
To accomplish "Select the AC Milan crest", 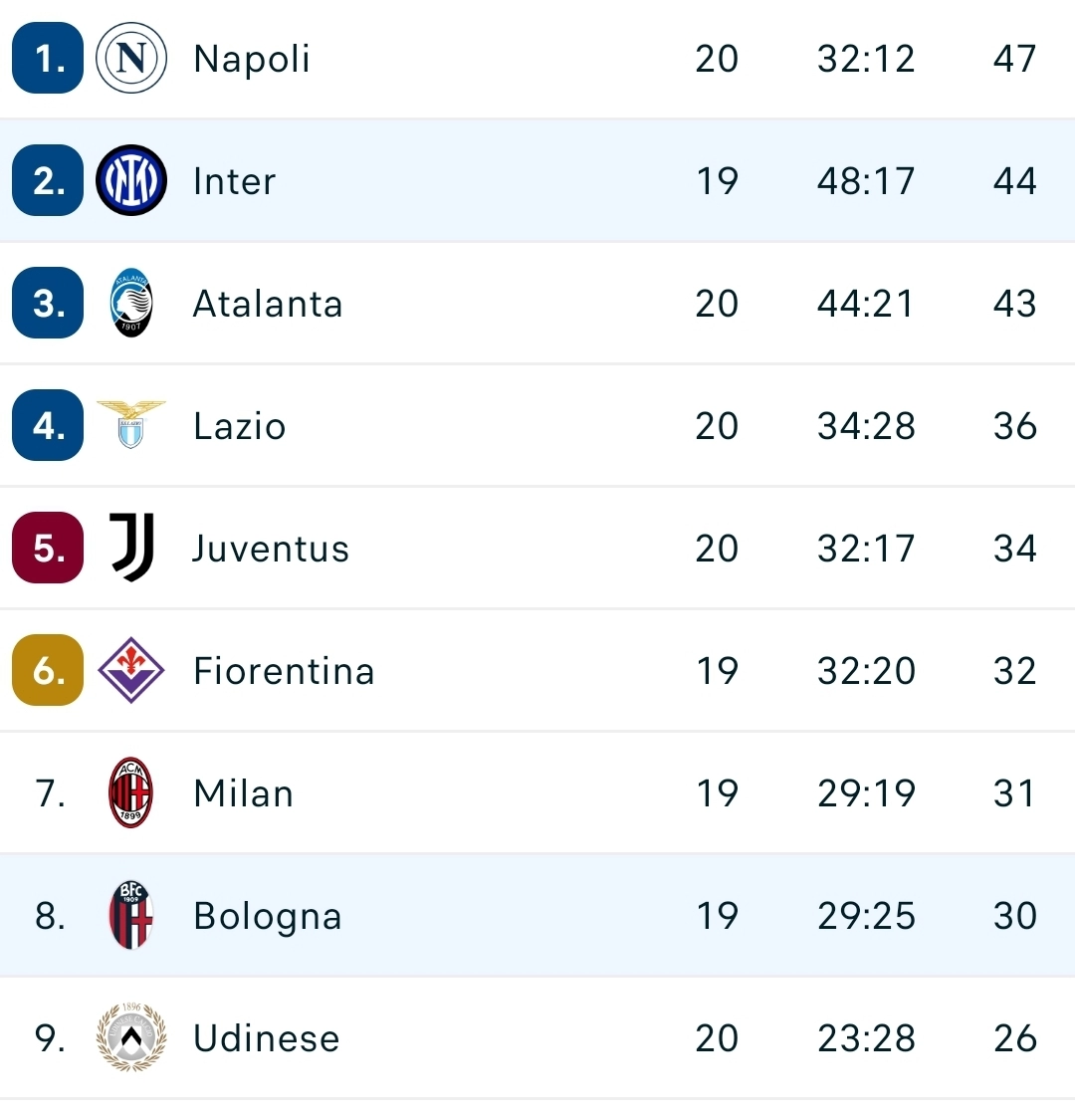I will pos(131,792).
